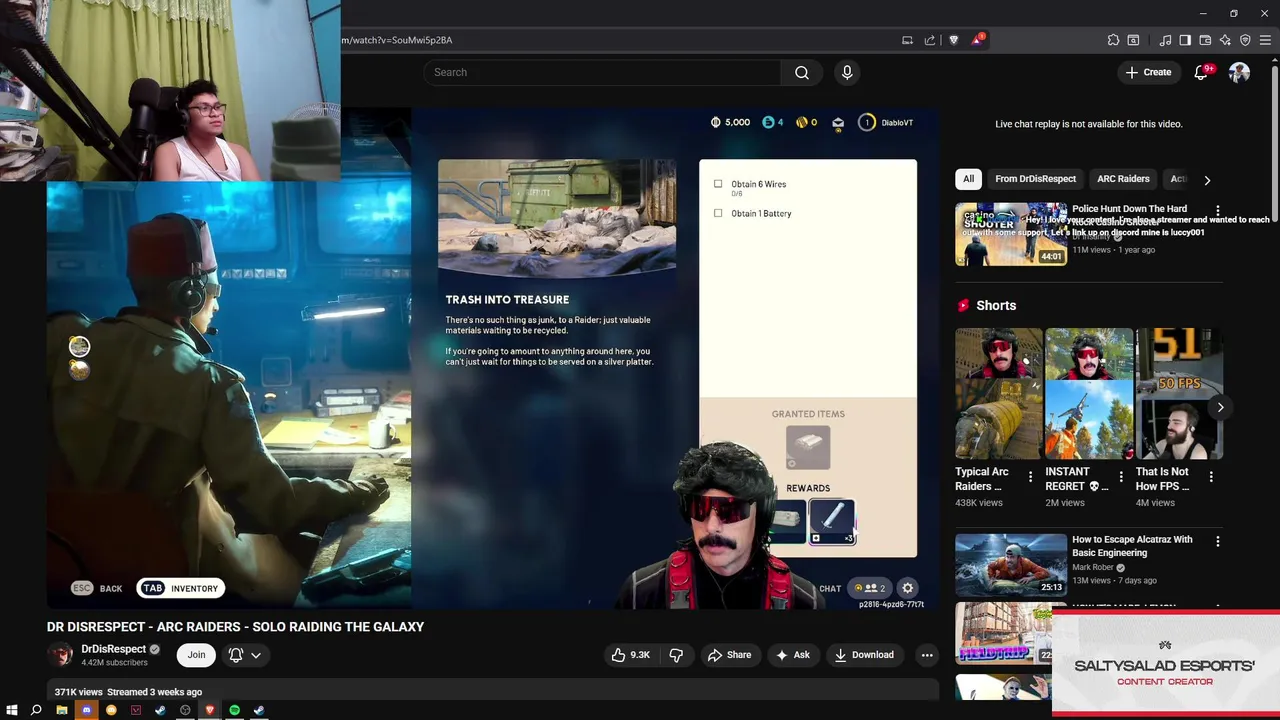Open Brave Leo AI sparkle icon

point(1225,40)
